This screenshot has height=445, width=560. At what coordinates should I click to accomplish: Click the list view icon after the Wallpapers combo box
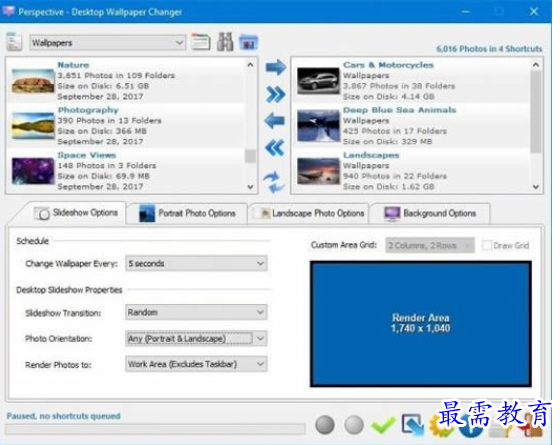tap(200, 42)
